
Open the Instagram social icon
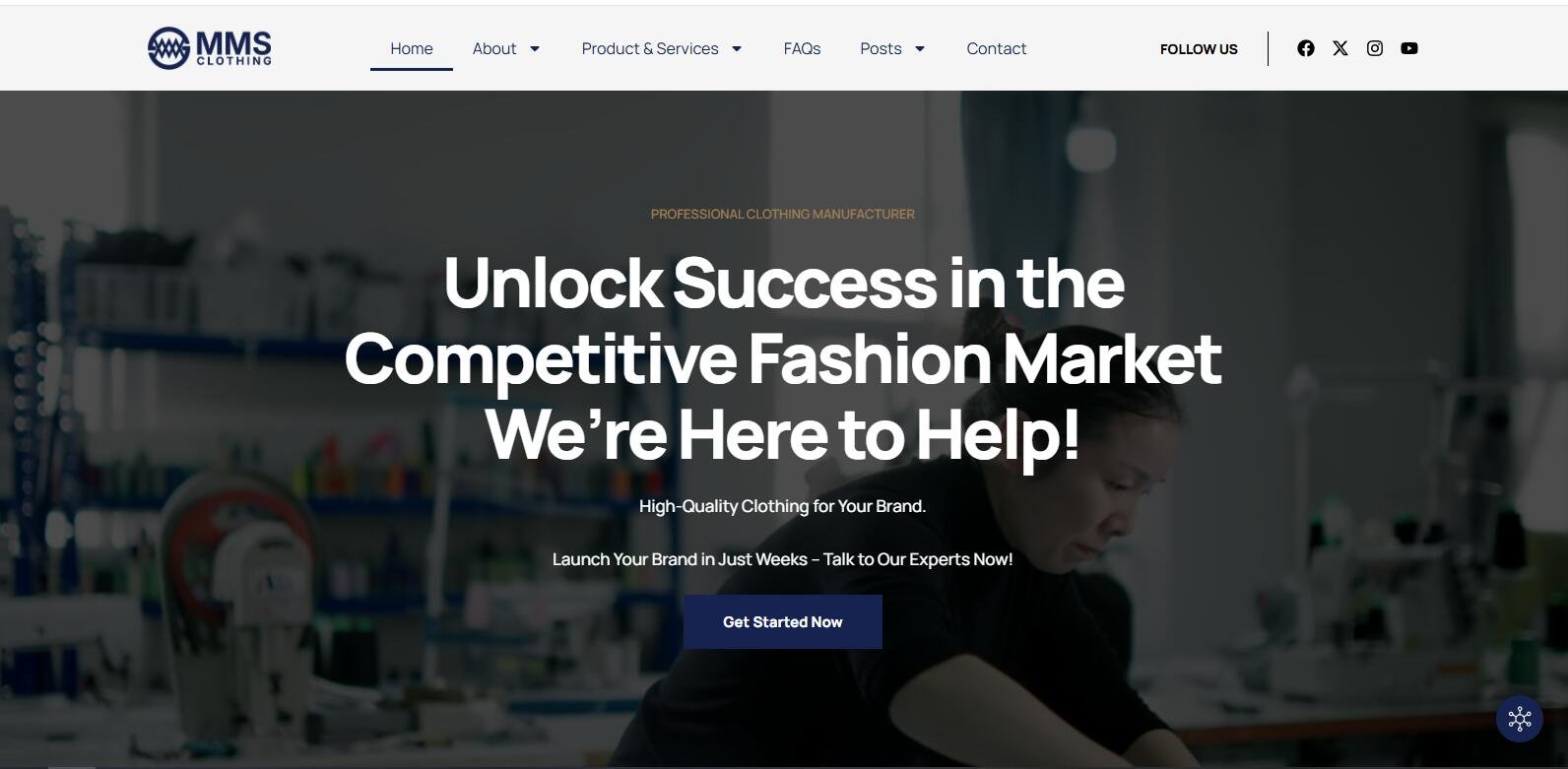pos(1375,48)
